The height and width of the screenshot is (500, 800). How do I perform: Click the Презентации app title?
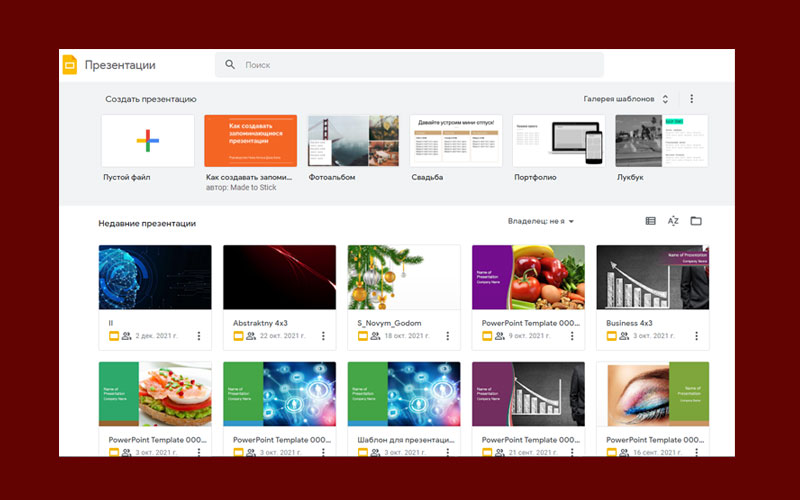120,65
